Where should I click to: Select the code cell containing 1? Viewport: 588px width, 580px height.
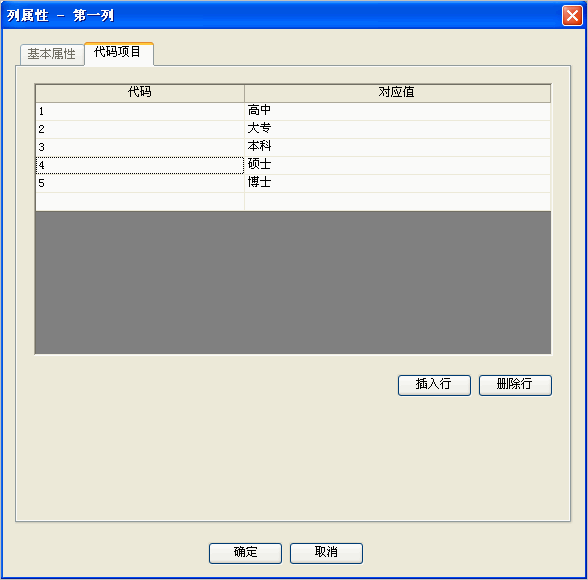tap(140, 111)
